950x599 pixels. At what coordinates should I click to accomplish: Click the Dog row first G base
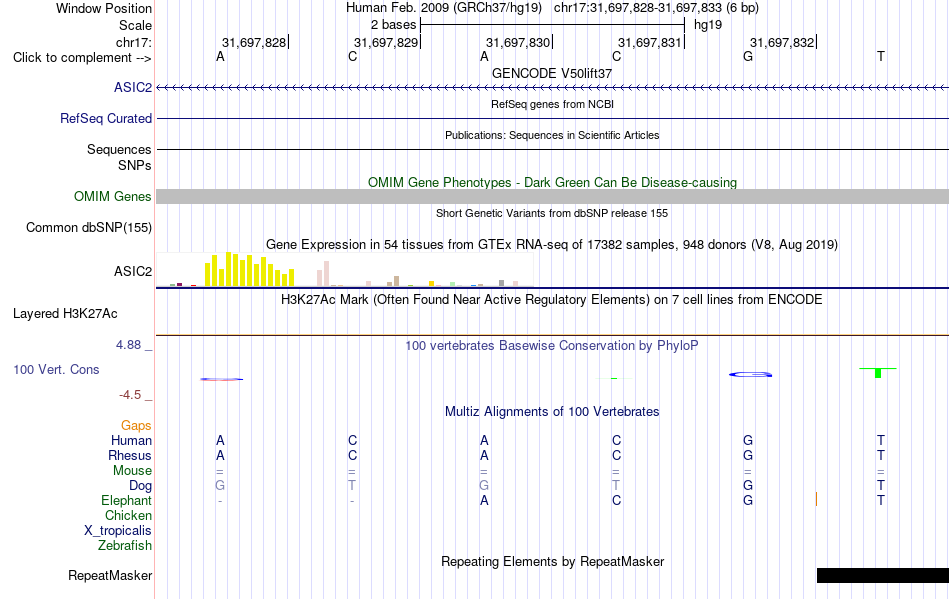(x=220, y=486)
